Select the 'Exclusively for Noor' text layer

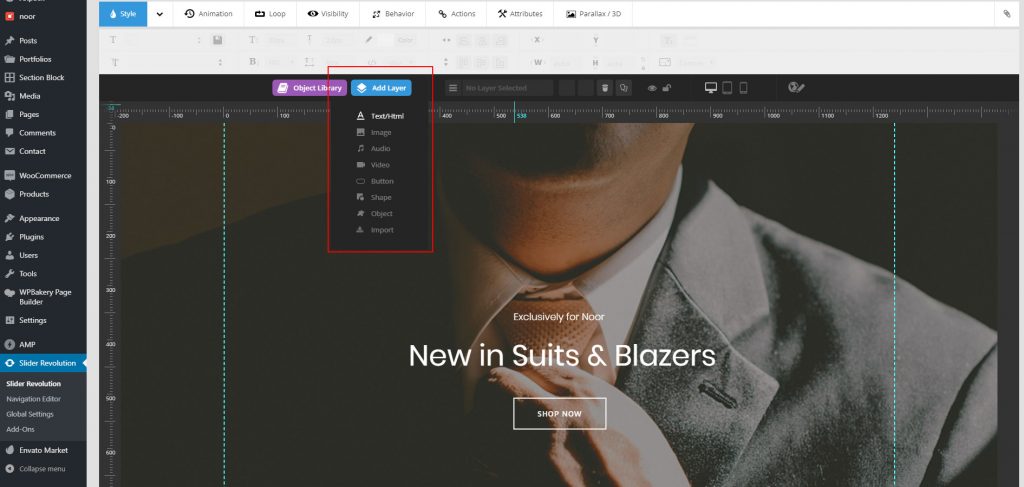559,317
